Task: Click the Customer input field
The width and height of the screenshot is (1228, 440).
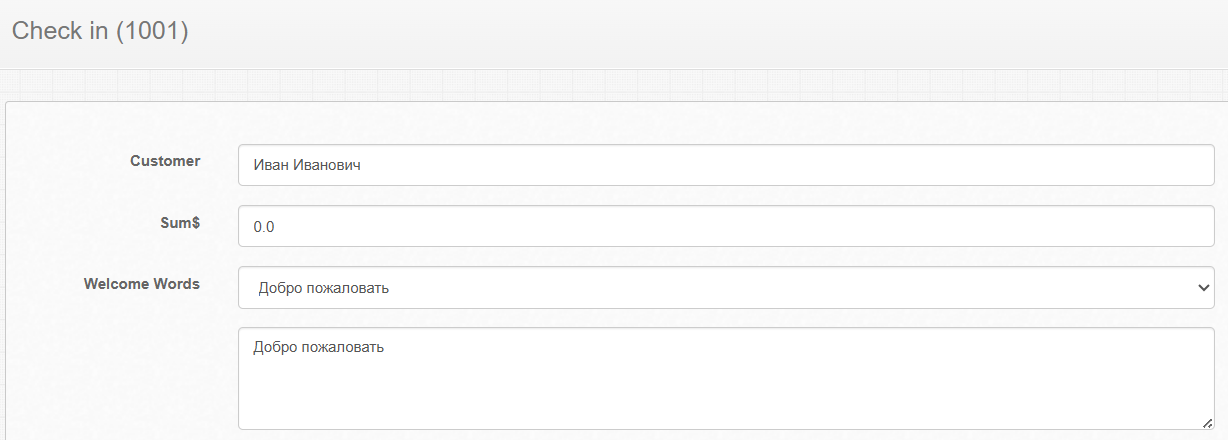Action: [x=725, y=165]
